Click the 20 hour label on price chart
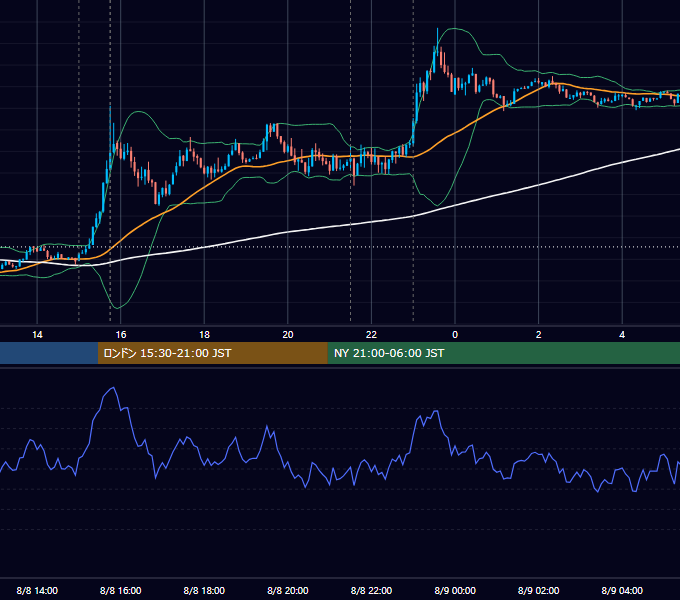 coord(288,335)
